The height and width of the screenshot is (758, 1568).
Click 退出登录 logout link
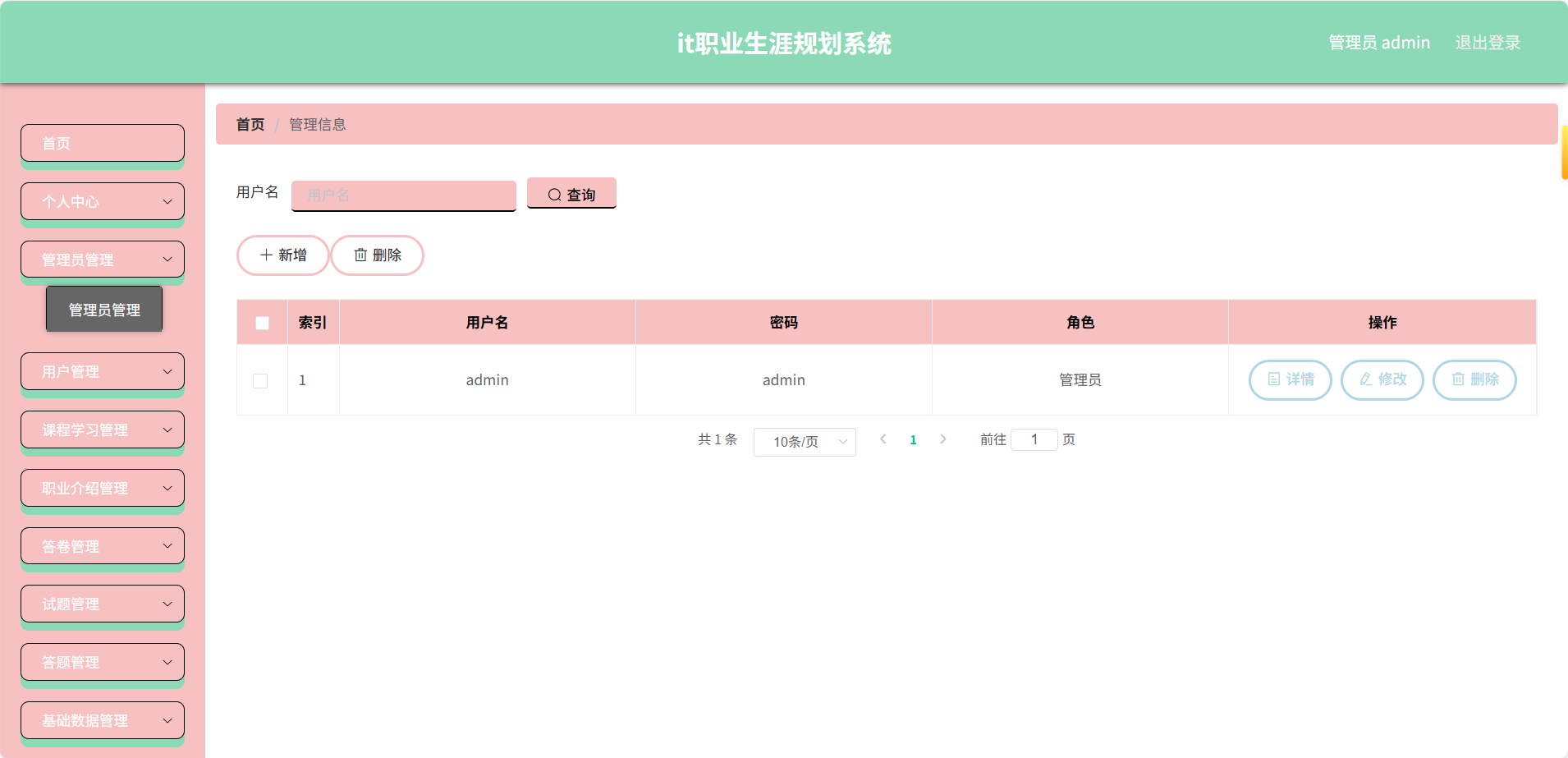click(x=1488, y=43)
